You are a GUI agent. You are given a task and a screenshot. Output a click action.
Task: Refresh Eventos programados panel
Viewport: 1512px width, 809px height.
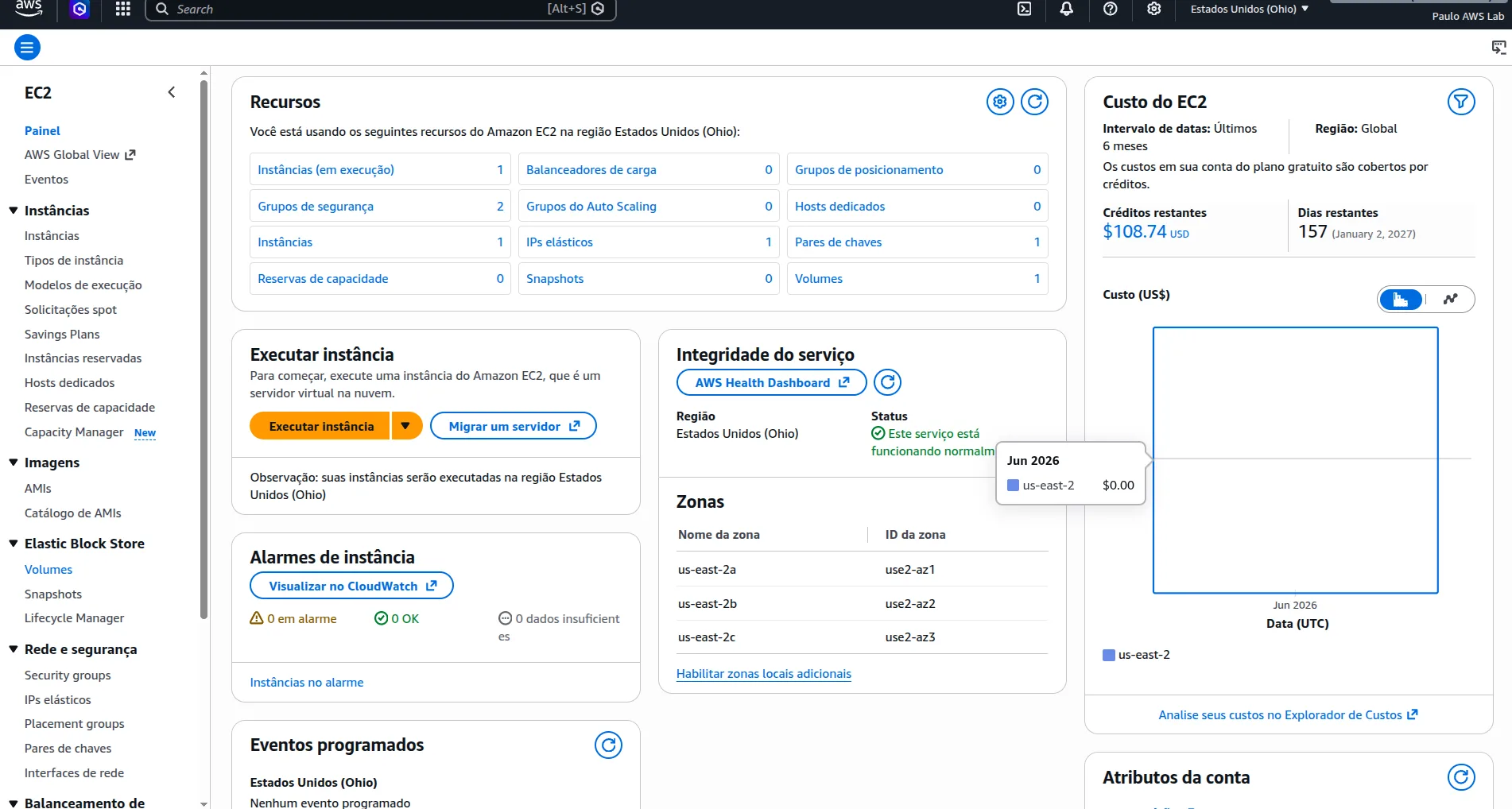[608, 745]
